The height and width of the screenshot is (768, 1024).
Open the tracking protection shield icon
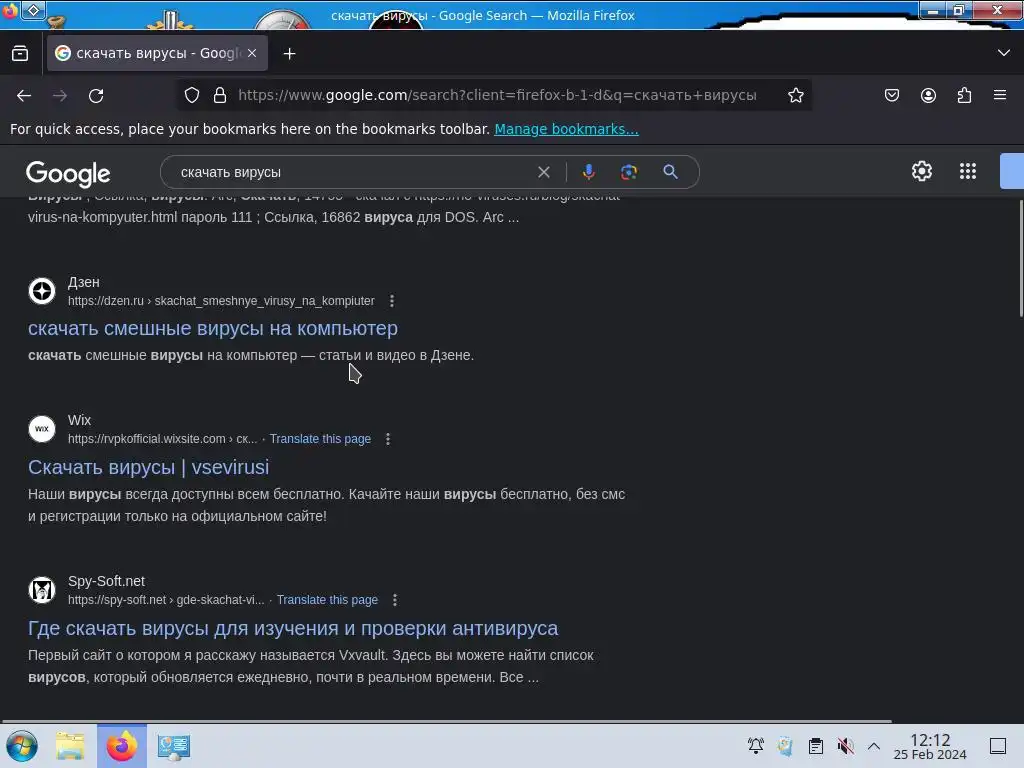tap(191, 95)
